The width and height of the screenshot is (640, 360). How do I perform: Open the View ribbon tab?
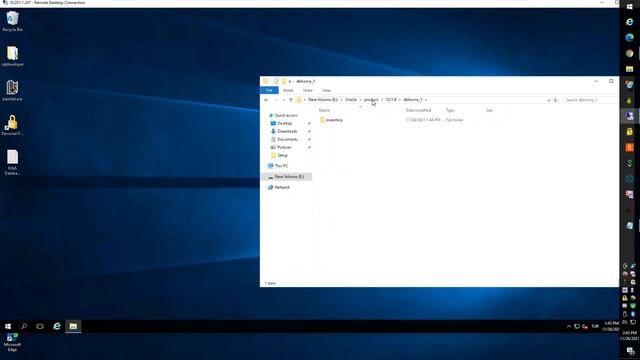(326, 90)
